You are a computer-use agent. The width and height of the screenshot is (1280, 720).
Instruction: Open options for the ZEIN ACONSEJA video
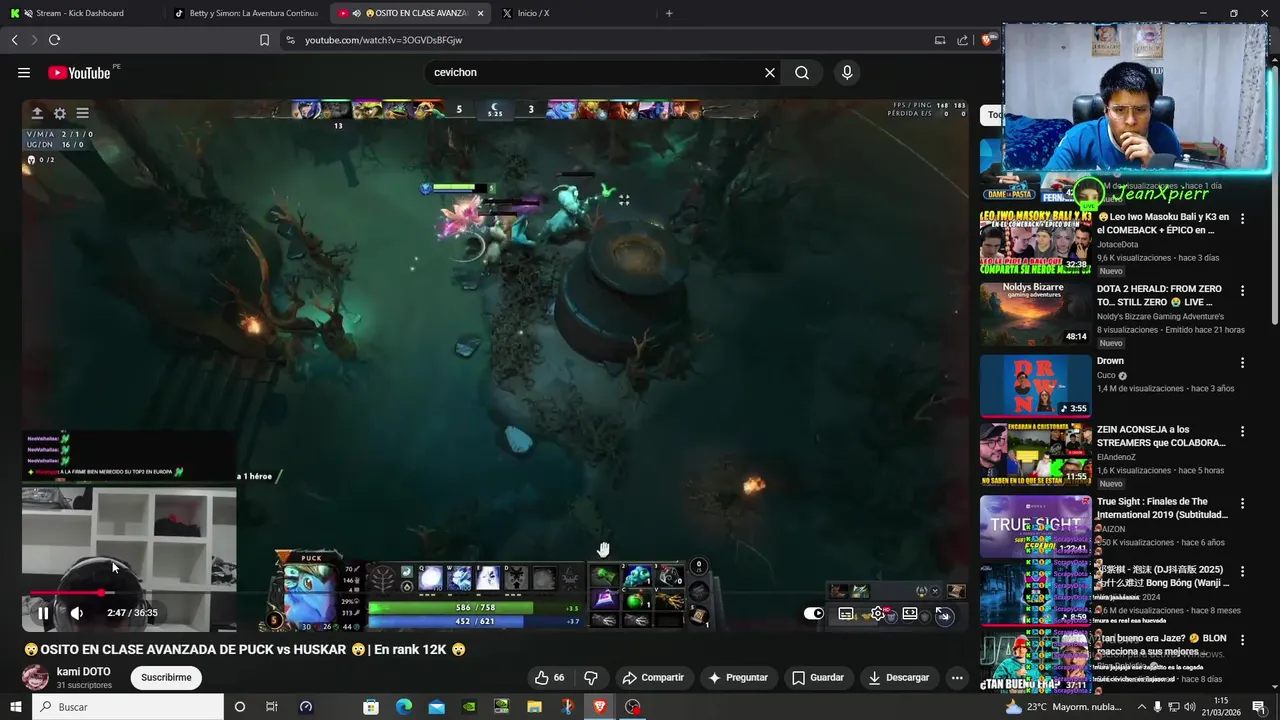coord(1243,431)
